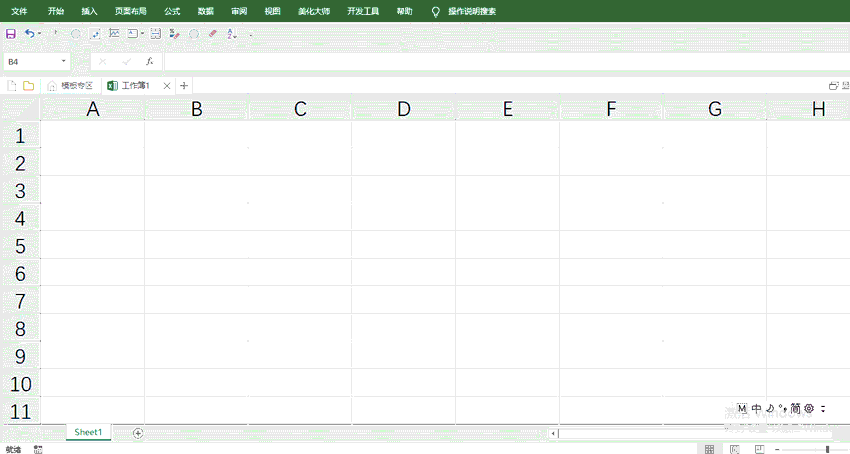Click the yellow open folder icon
Screen dimensions: 850x454
tap(28, 86)
